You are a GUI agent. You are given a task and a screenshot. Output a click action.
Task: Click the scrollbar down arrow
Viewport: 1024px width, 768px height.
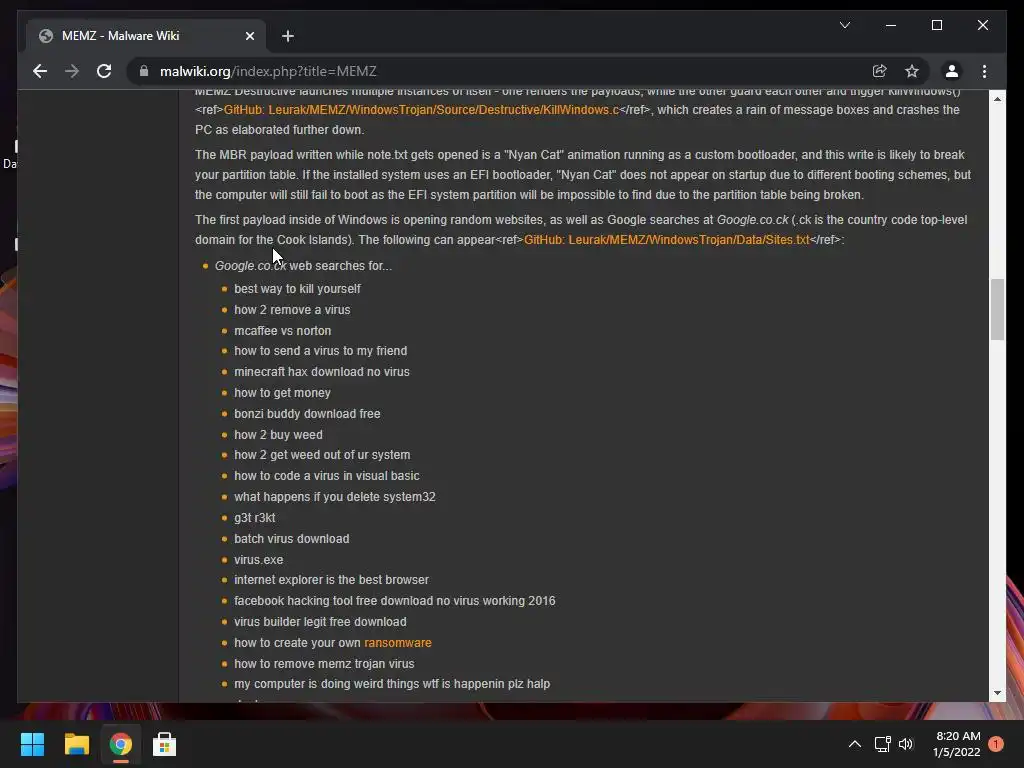coord(997,693)
